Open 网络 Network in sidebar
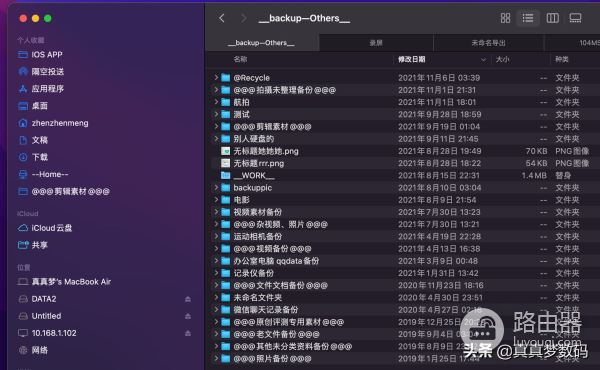 point(39,350)
